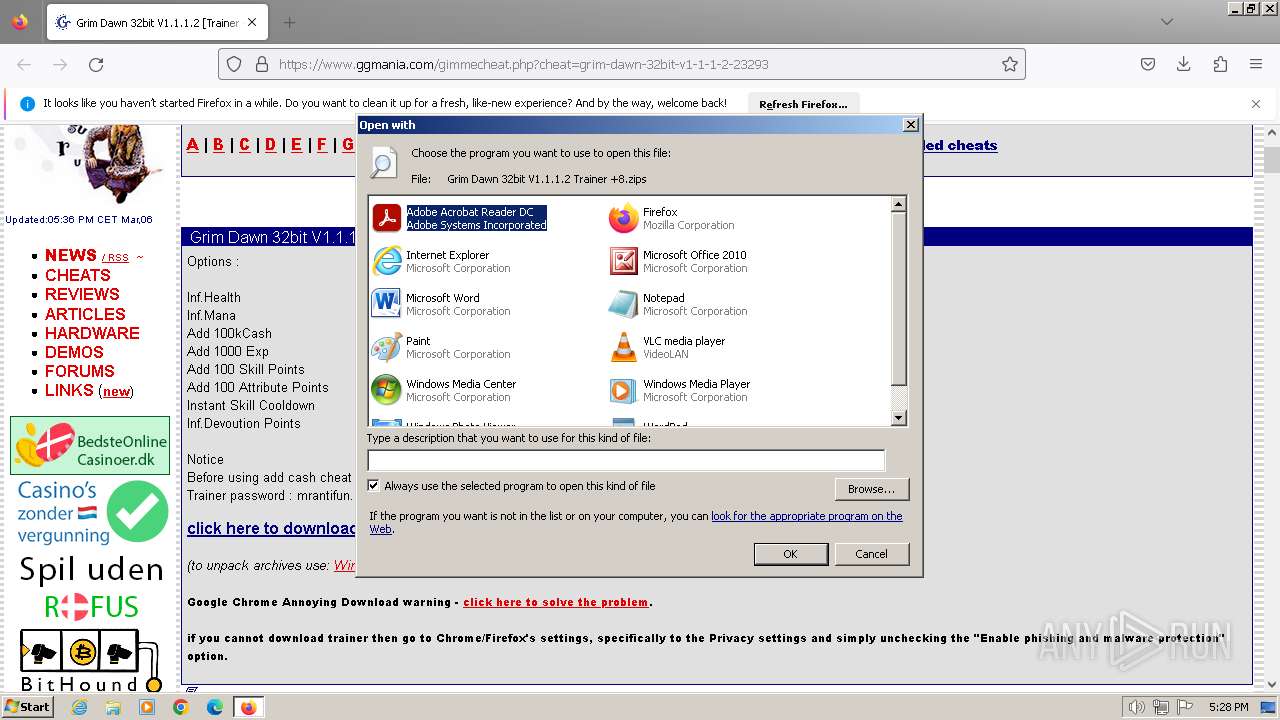The image size is (1280, 720).
Task: Click the program list vertical scrollbar thumb
Action: tap(898, 298)
